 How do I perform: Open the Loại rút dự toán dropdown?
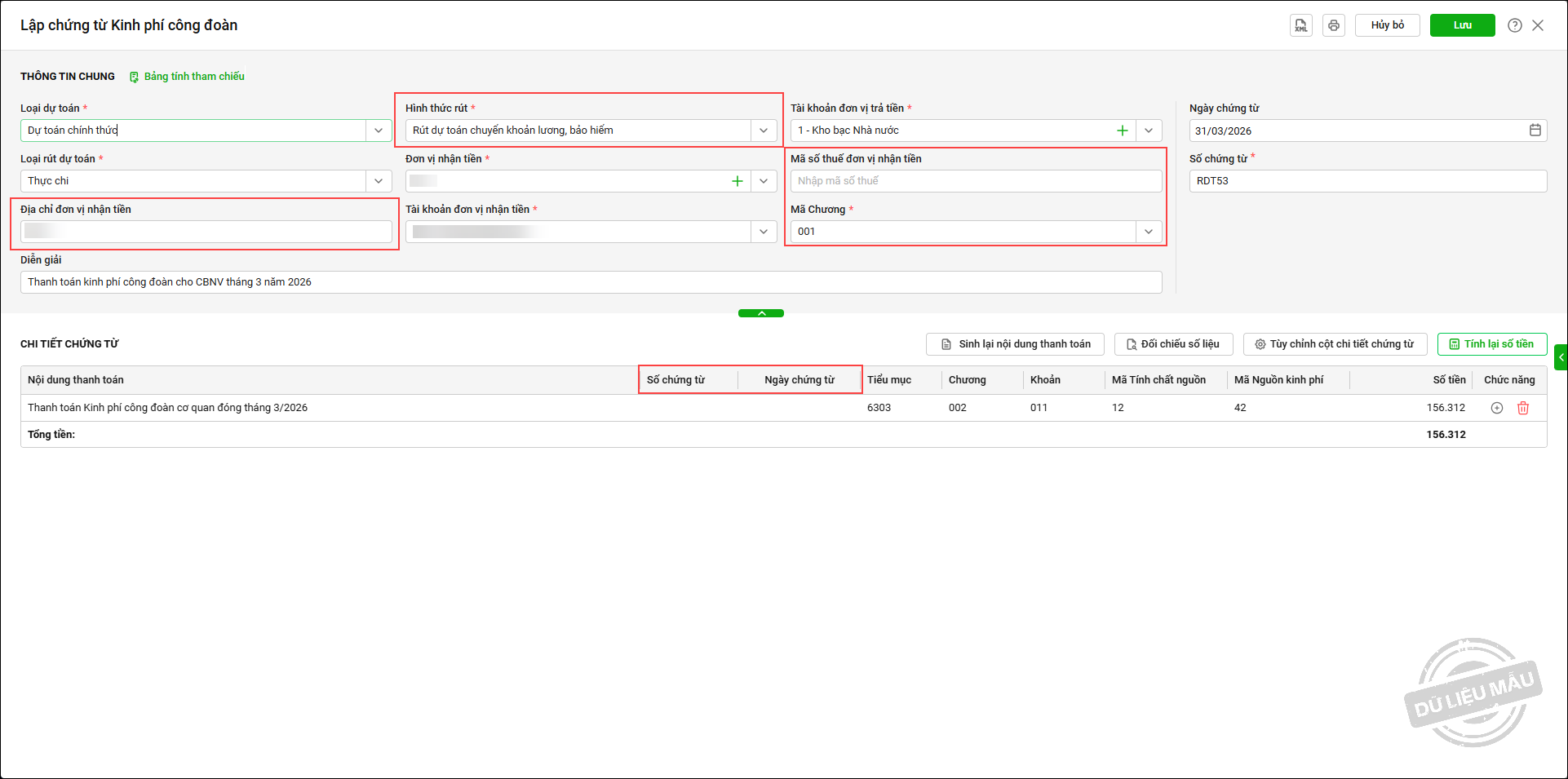(379, 181)
